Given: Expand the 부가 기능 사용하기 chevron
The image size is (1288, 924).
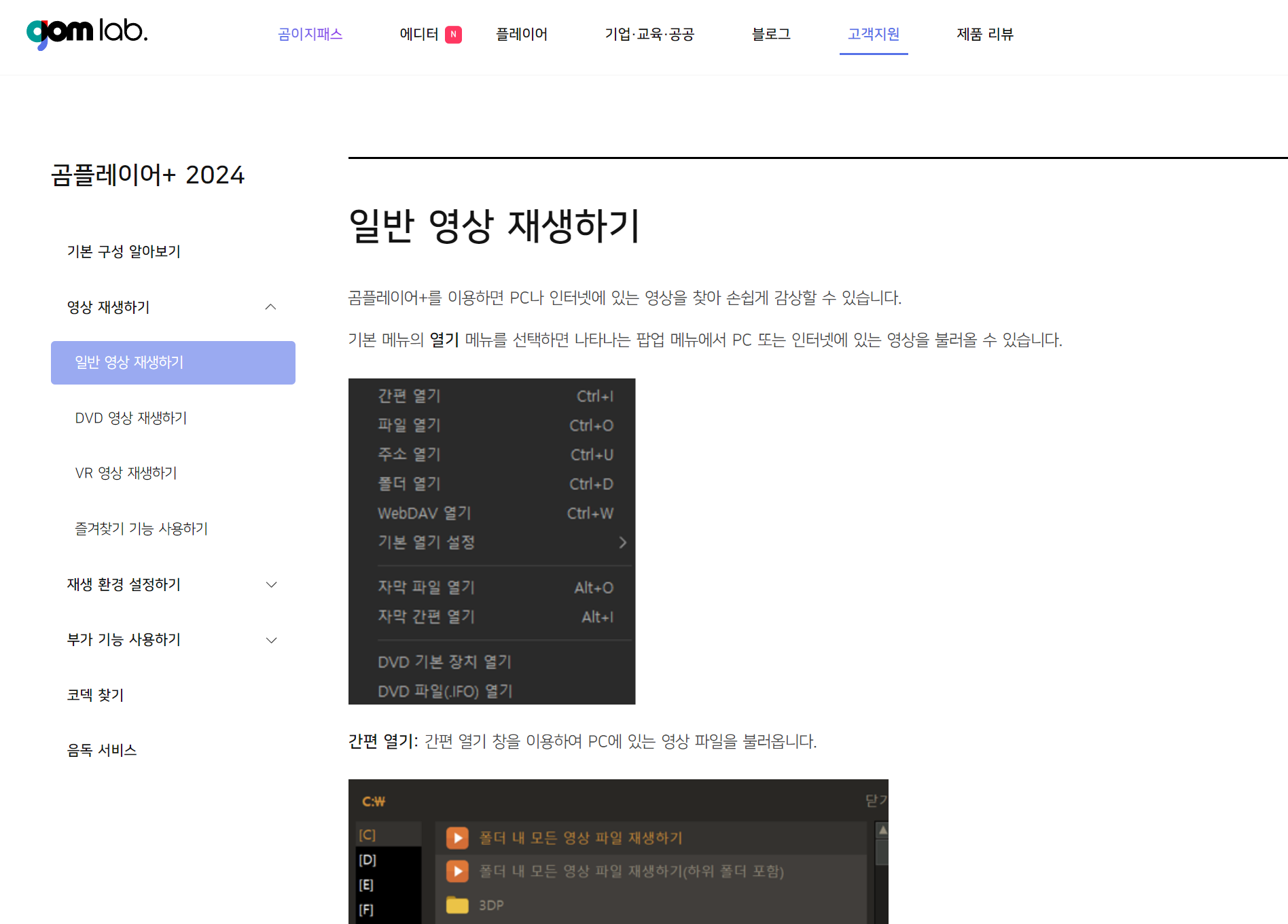Looking at the screenshot, I should click(271, 640).
